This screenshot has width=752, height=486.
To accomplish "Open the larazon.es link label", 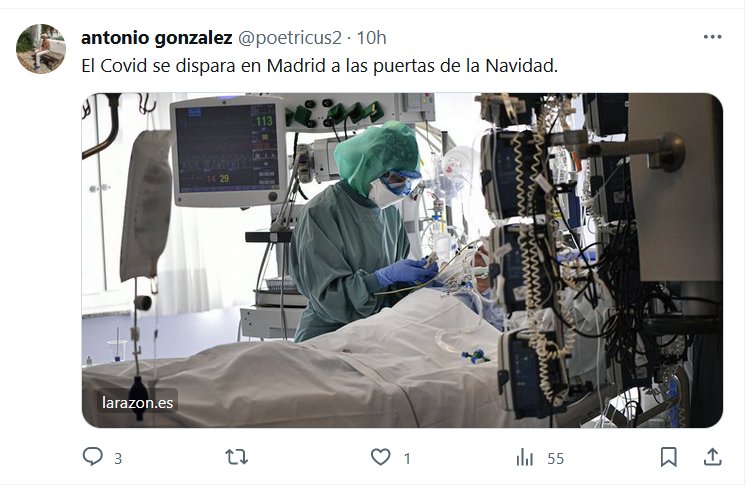I will 137,403.
